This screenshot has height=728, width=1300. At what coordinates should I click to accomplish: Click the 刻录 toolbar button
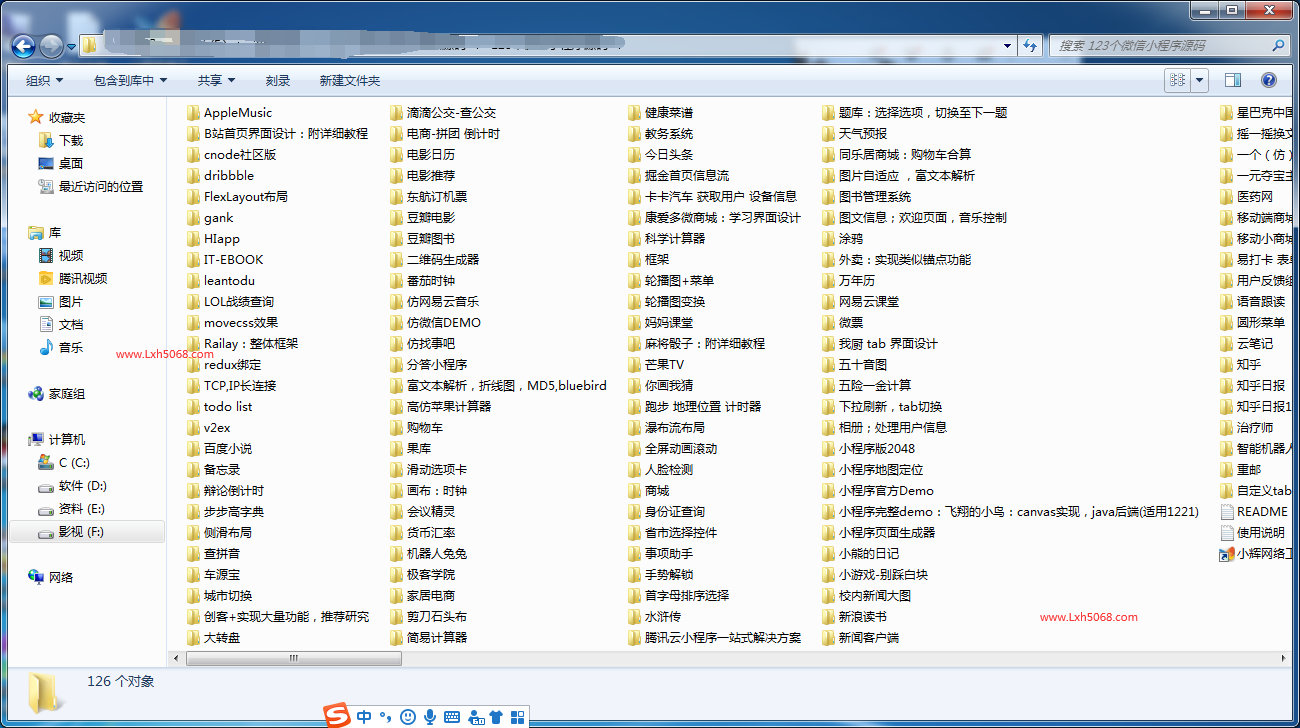(278, 80)
